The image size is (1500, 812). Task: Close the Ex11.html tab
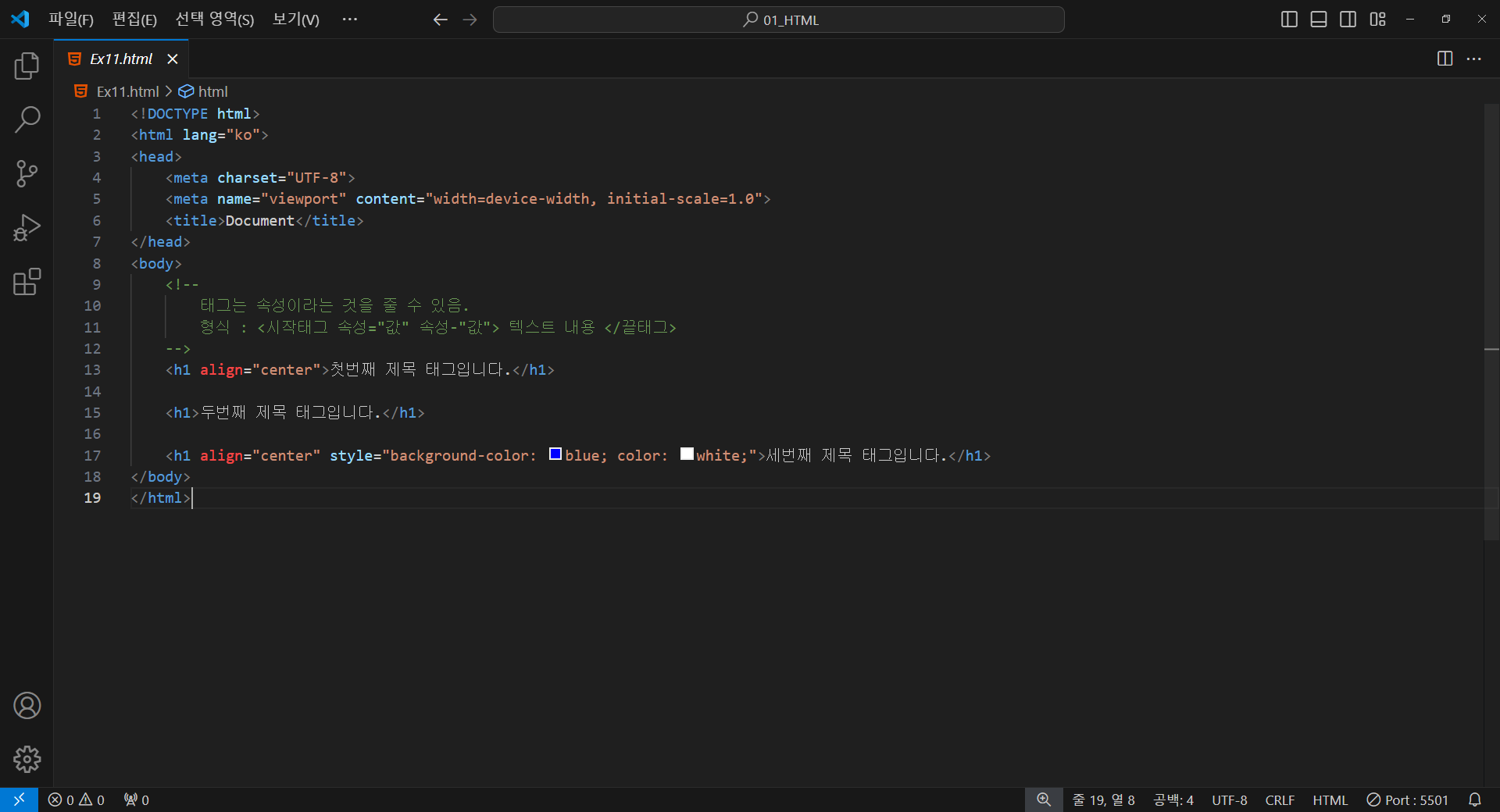(173, 59)
